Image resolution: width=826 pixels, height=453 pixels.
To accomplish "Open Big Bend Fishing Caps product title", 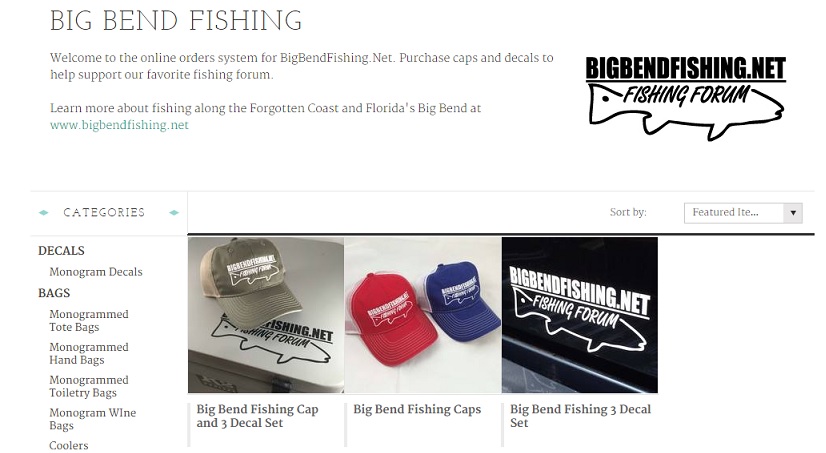I will point(417,409).
